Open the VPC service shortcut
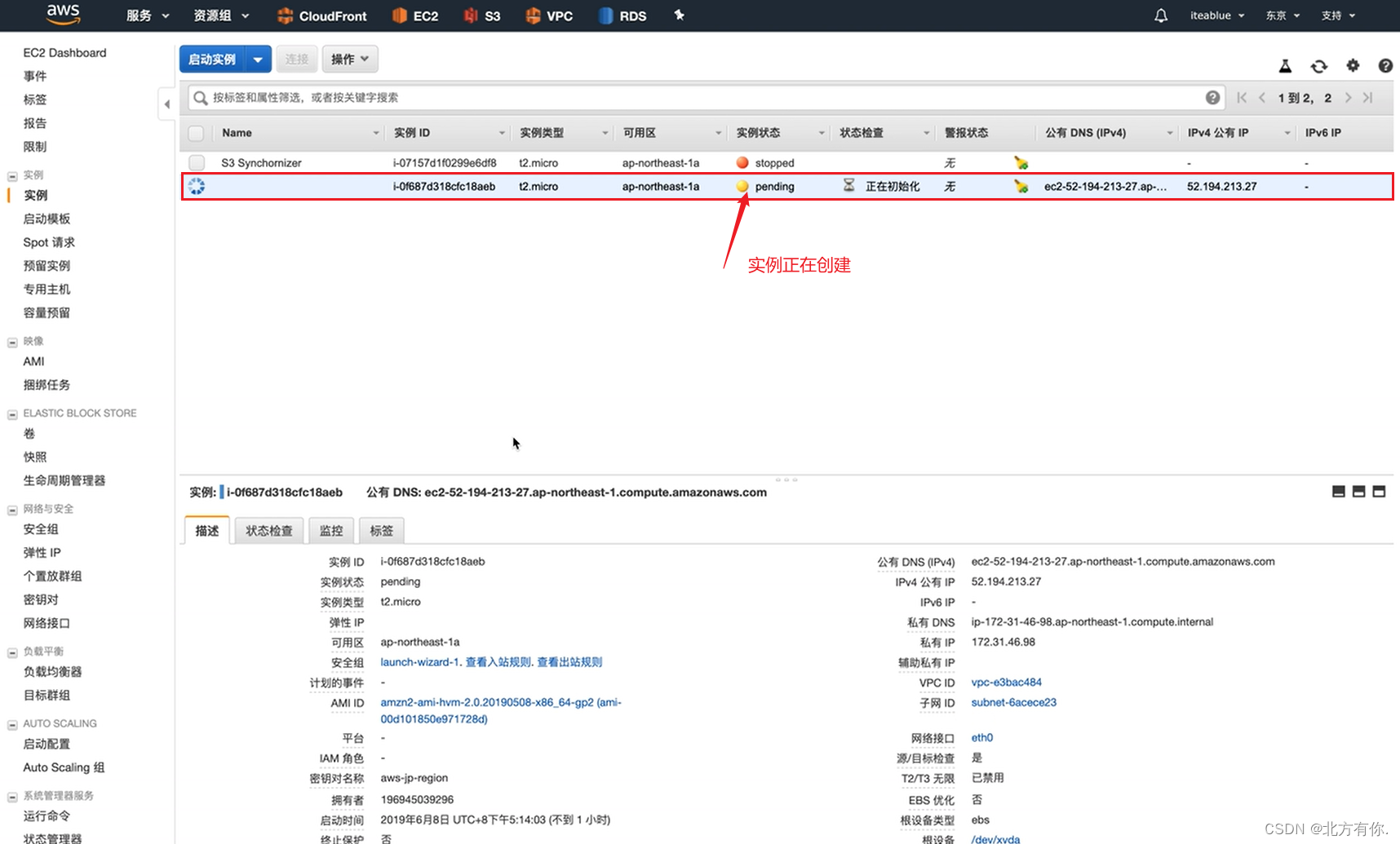 [x=549, y=15]
